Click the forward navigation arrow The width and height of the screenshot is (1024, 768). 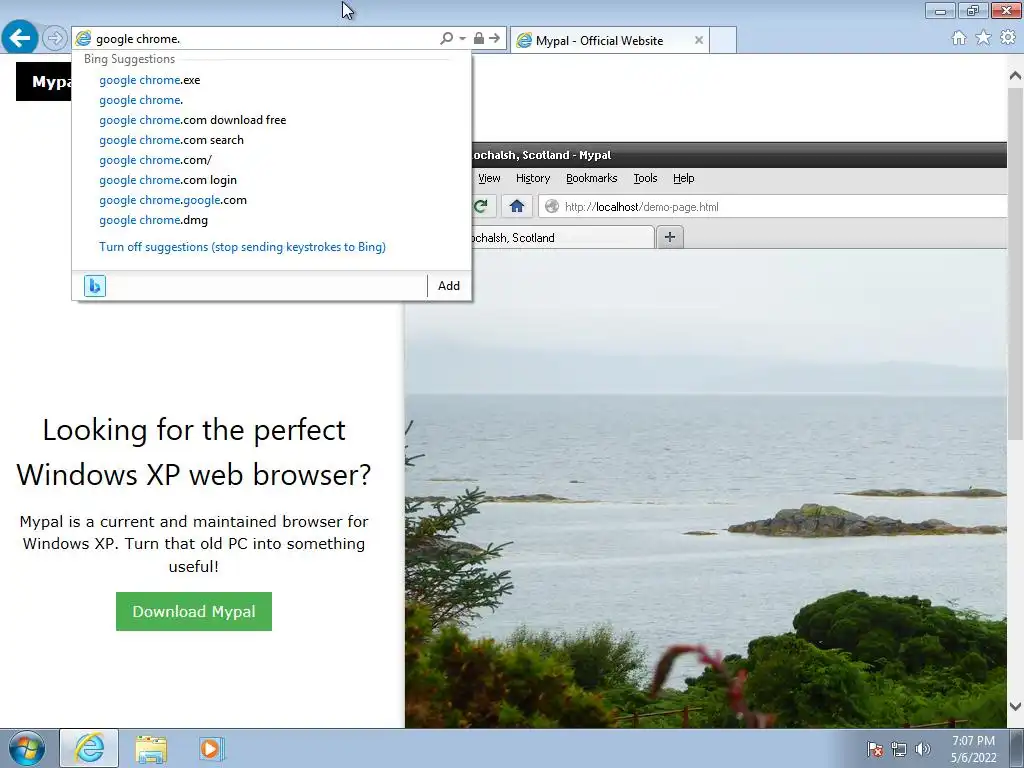click(x=55, y=38)
